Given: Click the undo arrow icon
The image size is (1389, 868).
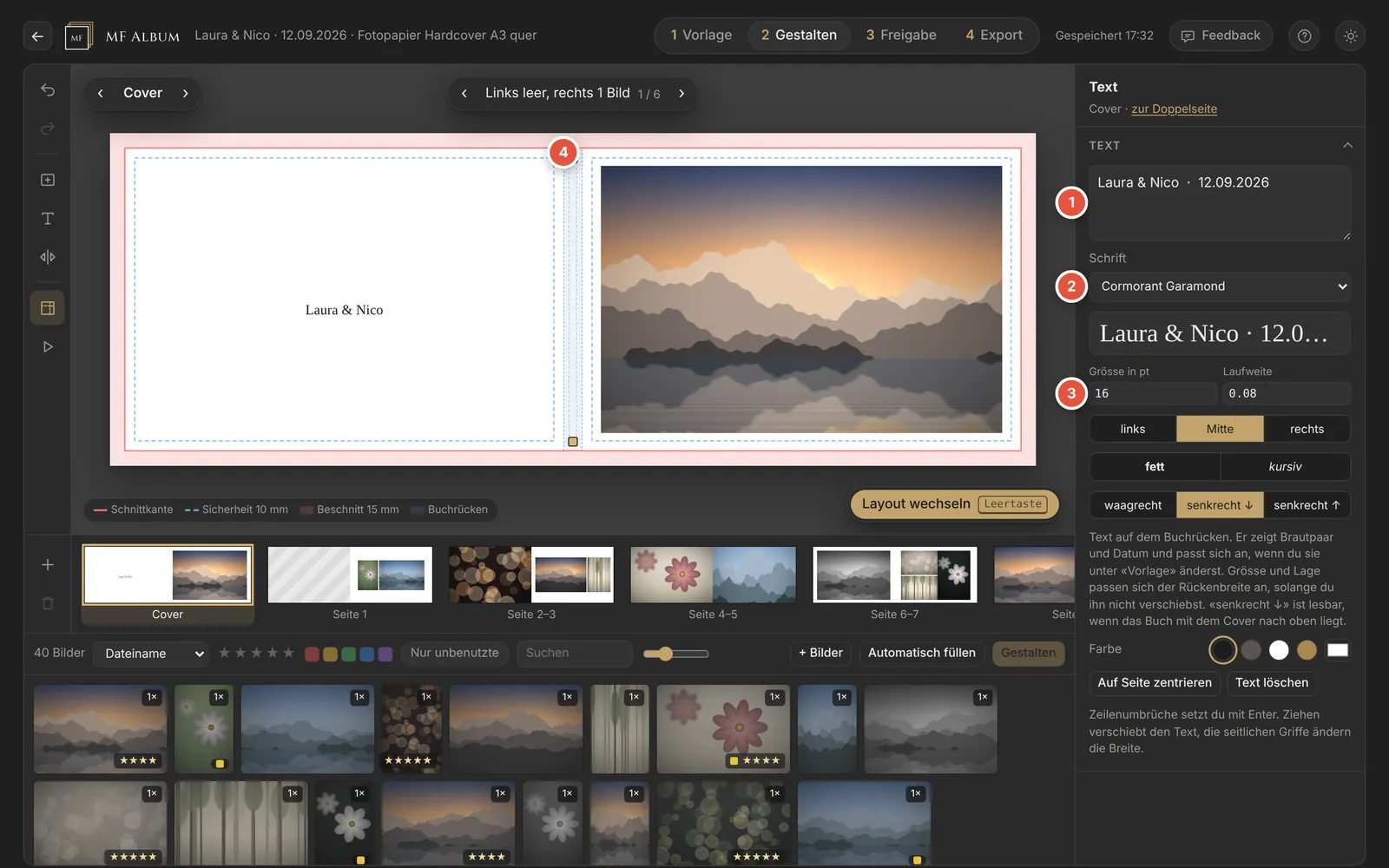Looking at the screenshot, I should (48, 90).
